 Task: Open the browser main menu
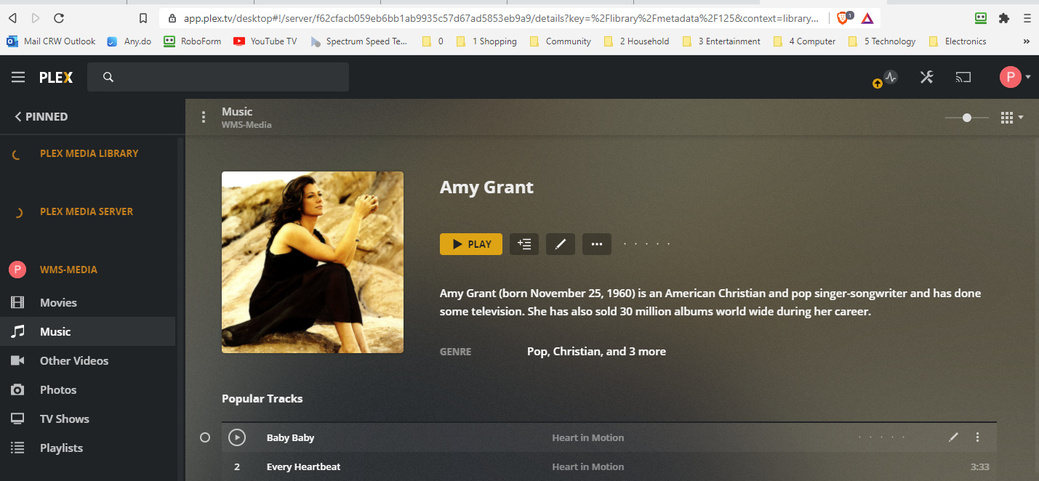pyautogui.click(x=1028, y=19)
